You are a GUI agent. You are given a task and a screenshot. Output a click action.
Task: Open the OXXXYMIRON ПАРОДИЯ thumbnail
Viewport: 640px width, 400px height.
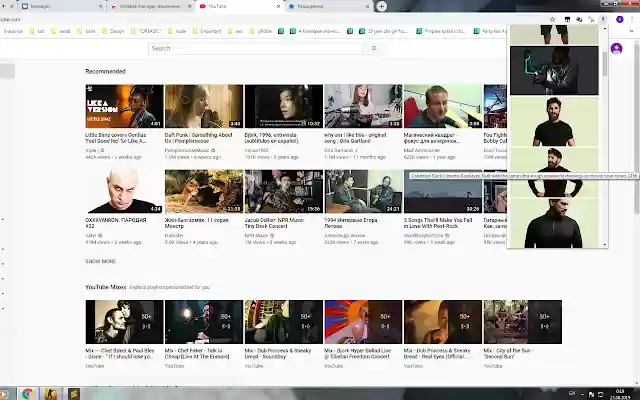pyautogui.click(x=124, y=191)
